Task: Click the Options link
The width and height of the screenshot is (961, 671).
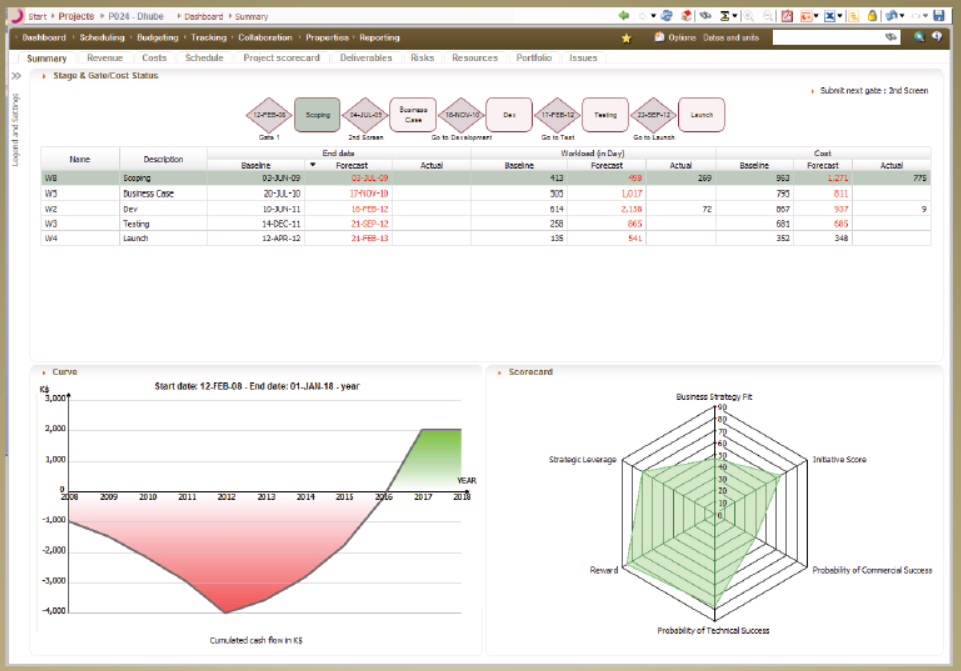Action: [681, 37]
